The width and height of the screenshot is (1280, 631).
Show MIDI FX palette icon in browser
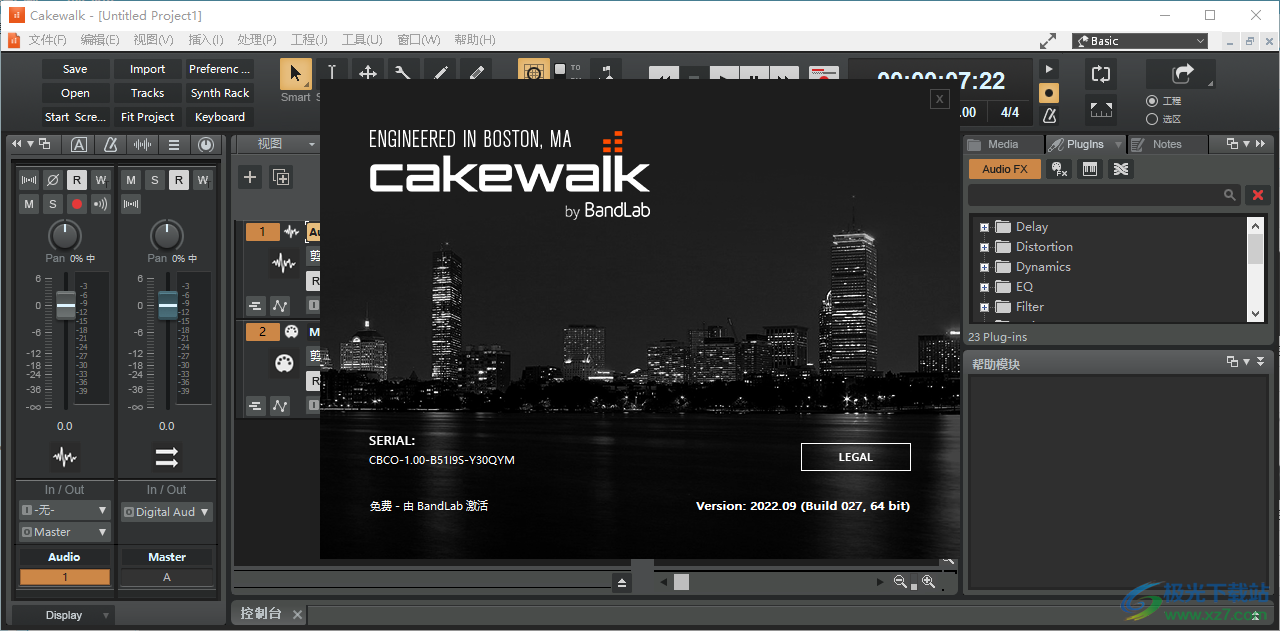point(1059,169)
